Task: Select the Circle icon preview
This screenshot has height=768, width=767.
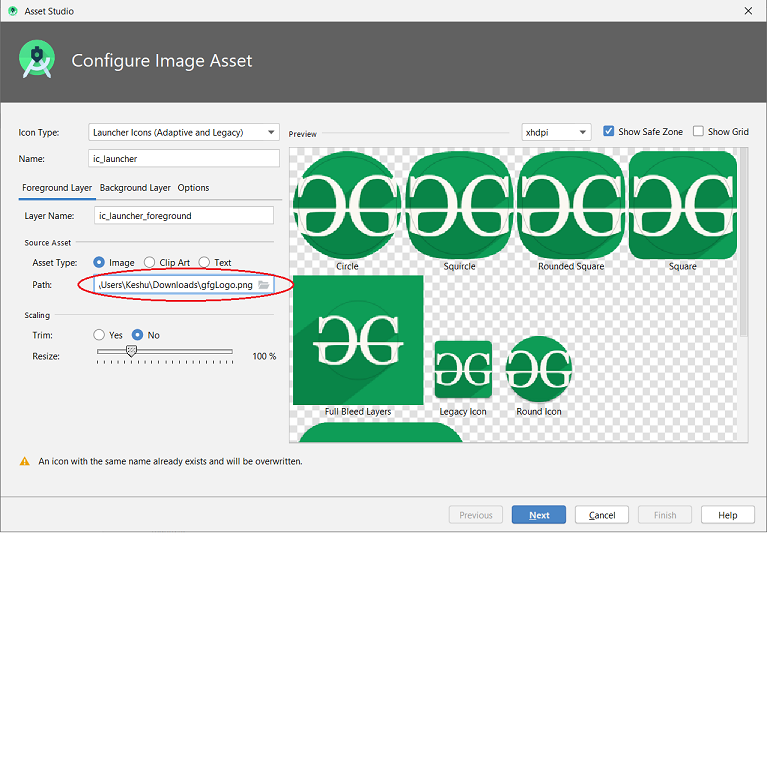Action: pyautogui.click(x=347, y=205)
